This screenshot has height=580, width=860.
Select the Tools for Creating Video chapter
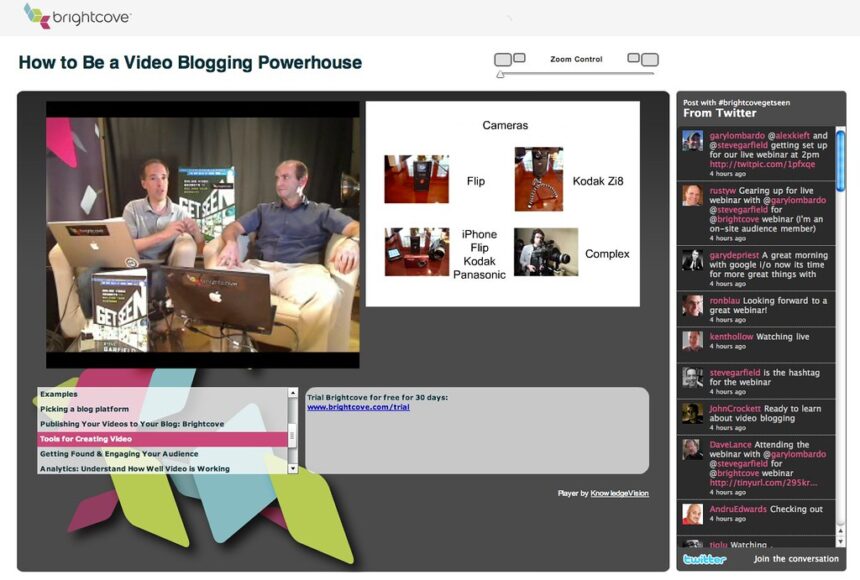[162, 439]
